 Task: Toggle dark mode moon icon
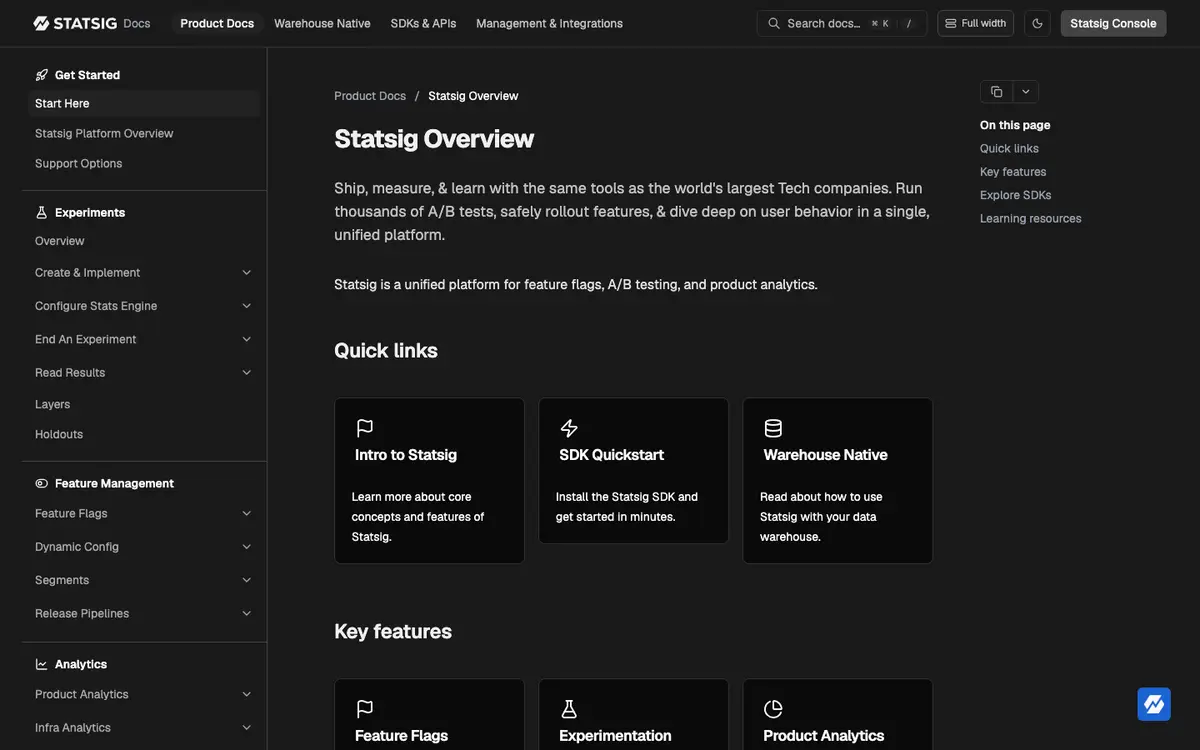[x=1037, y=23]
